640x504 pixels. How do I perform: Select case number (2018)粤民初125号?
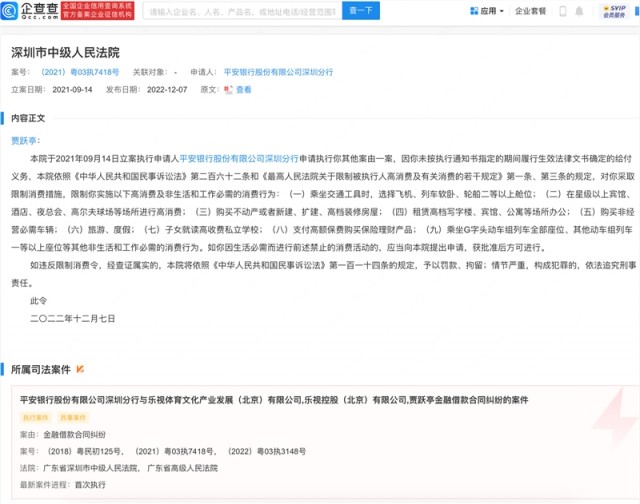84,451
